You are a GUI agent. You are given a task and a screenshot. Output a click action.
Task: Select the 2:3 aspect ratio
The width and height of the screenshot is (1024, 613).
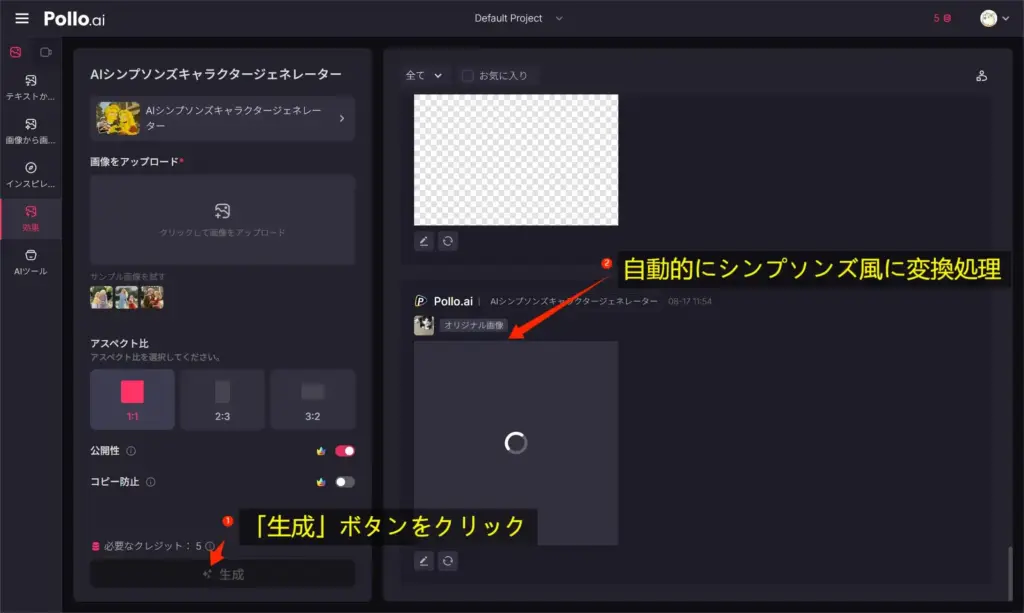[x=222, y=400]
